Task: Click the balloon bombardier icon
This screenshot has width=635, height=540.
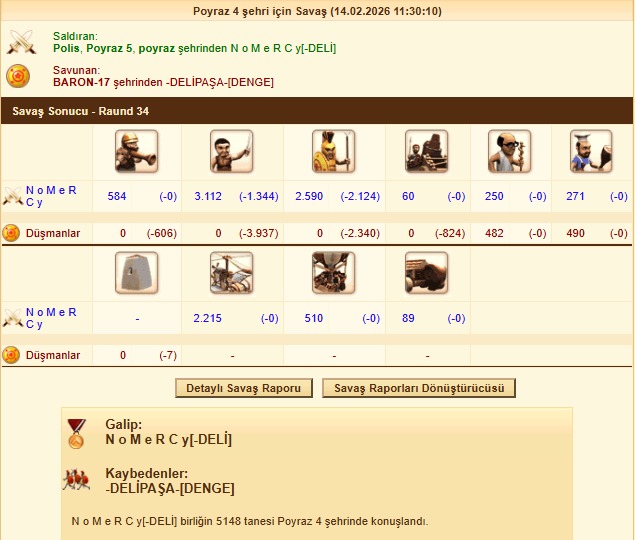Action: [x=334, y=273]
